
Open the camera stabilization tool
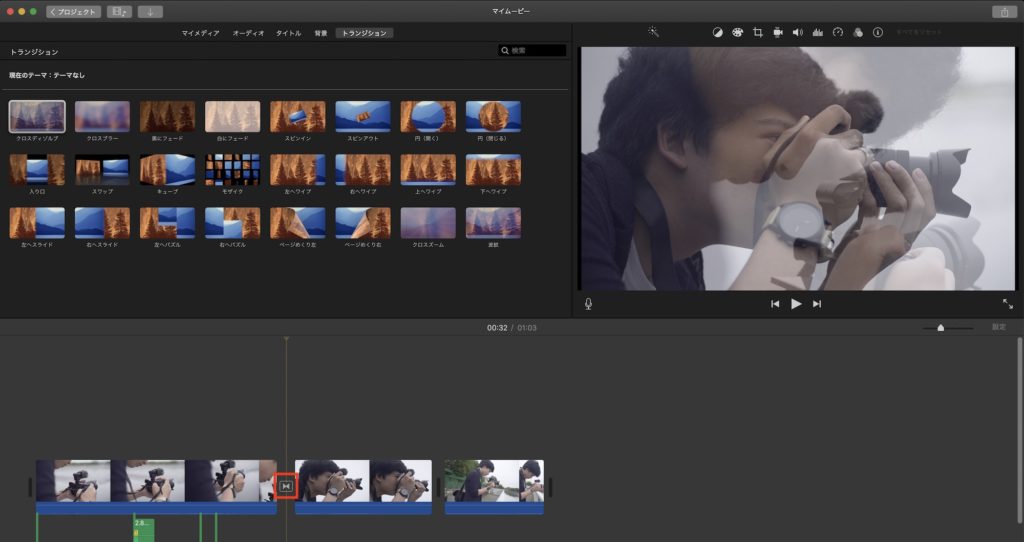pyautogui.click(x=777, y=32)
